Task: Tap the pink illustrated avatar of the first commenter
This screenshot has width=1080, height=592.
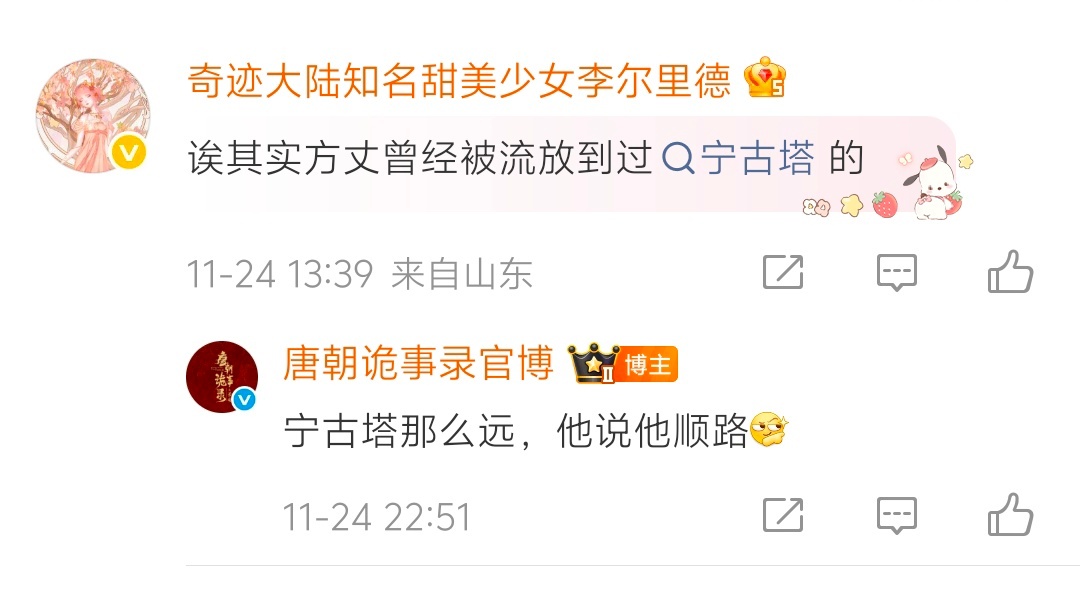Action: (x=93, y=115)
